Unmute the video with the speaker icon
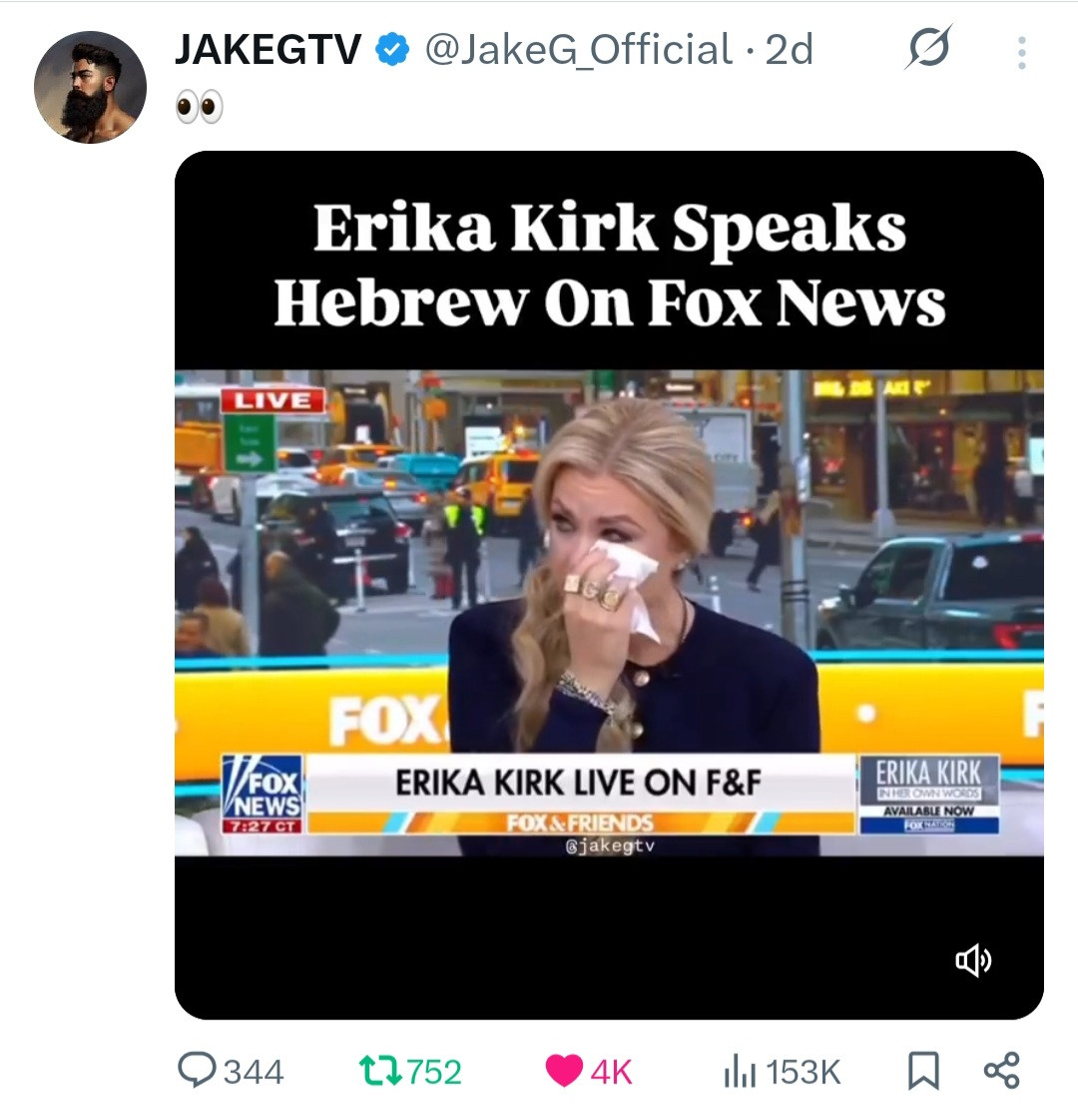This screenshot has height=1120, width=1078. tap(974, 960)
